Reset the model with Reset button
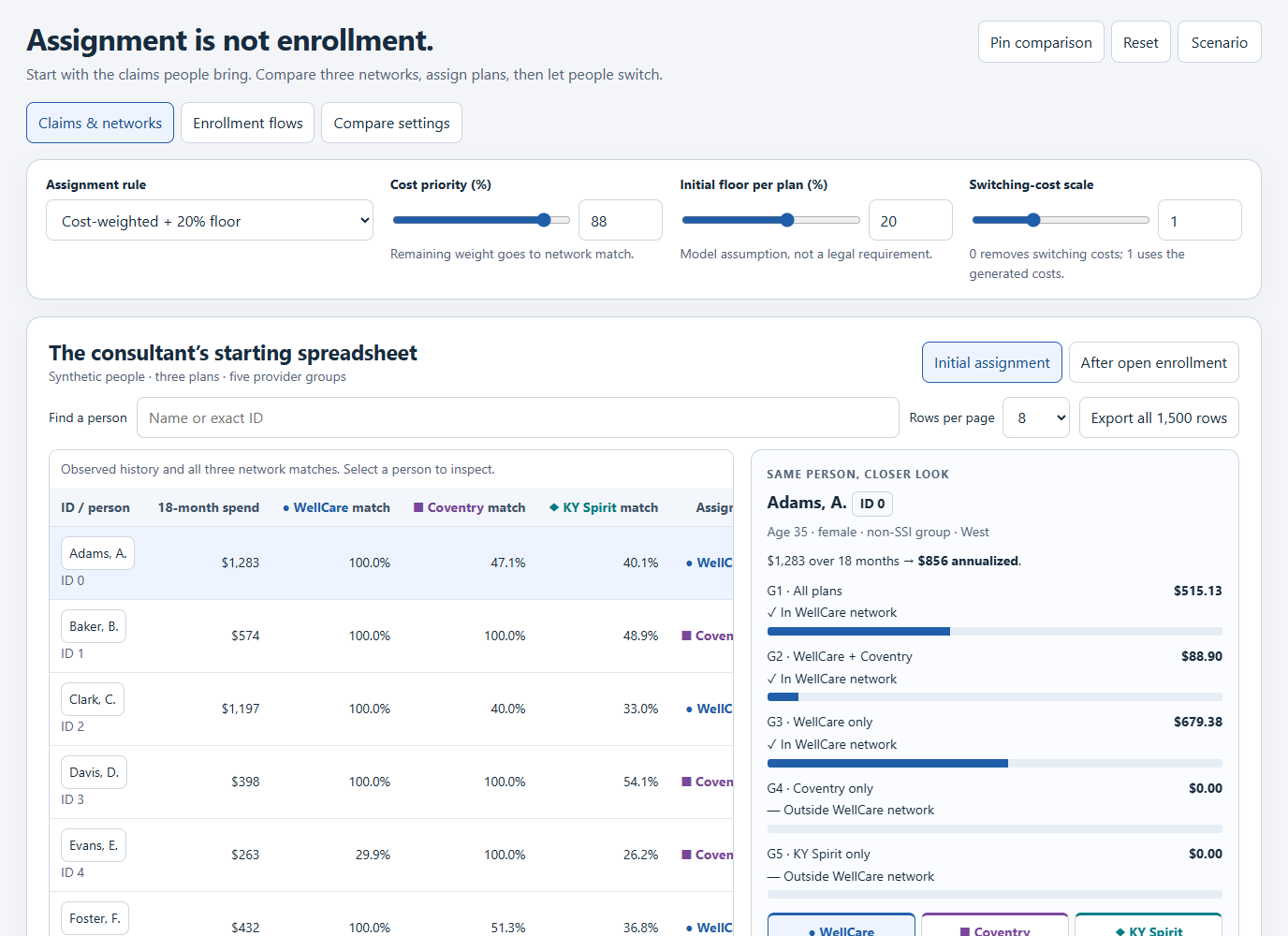The height and width of the screenshot is (936, 1288). [x=1141, y=42]
